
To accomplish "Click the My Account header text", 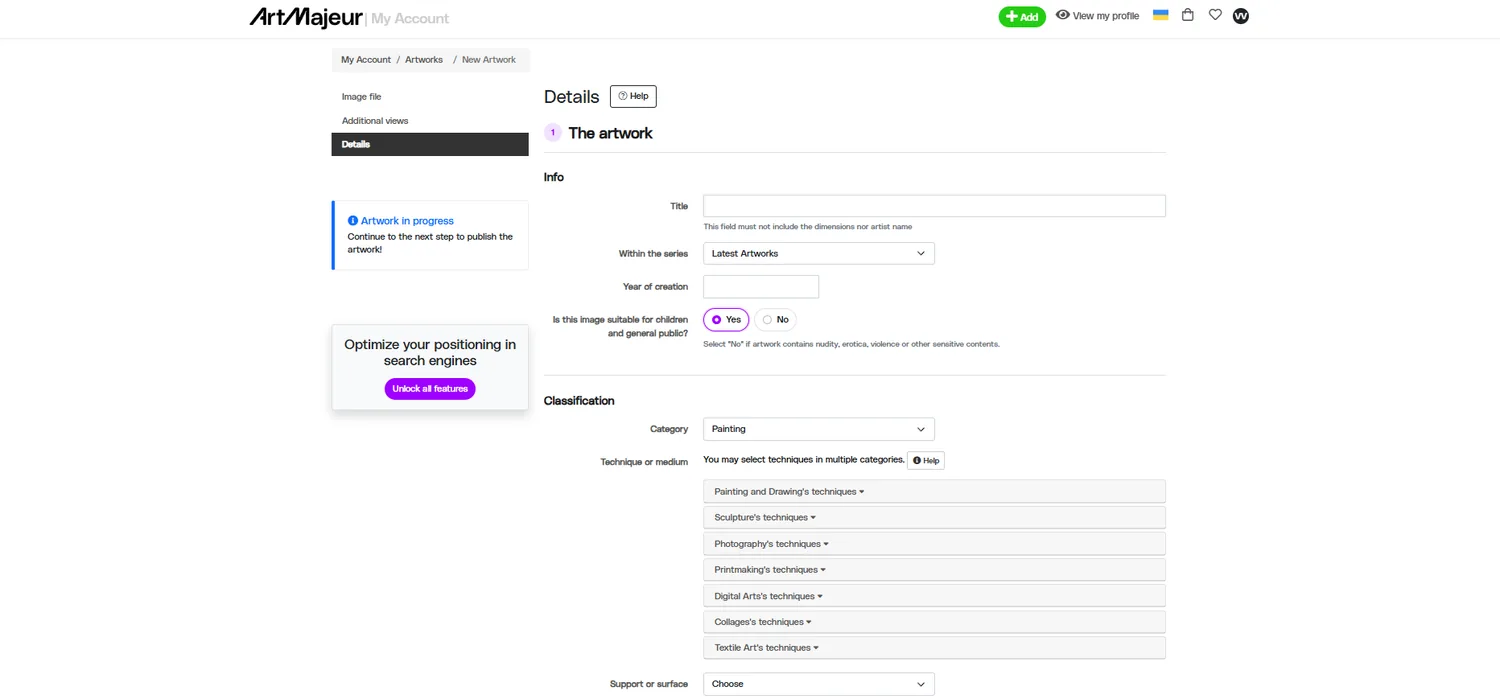I will click(x=410, y=19).
